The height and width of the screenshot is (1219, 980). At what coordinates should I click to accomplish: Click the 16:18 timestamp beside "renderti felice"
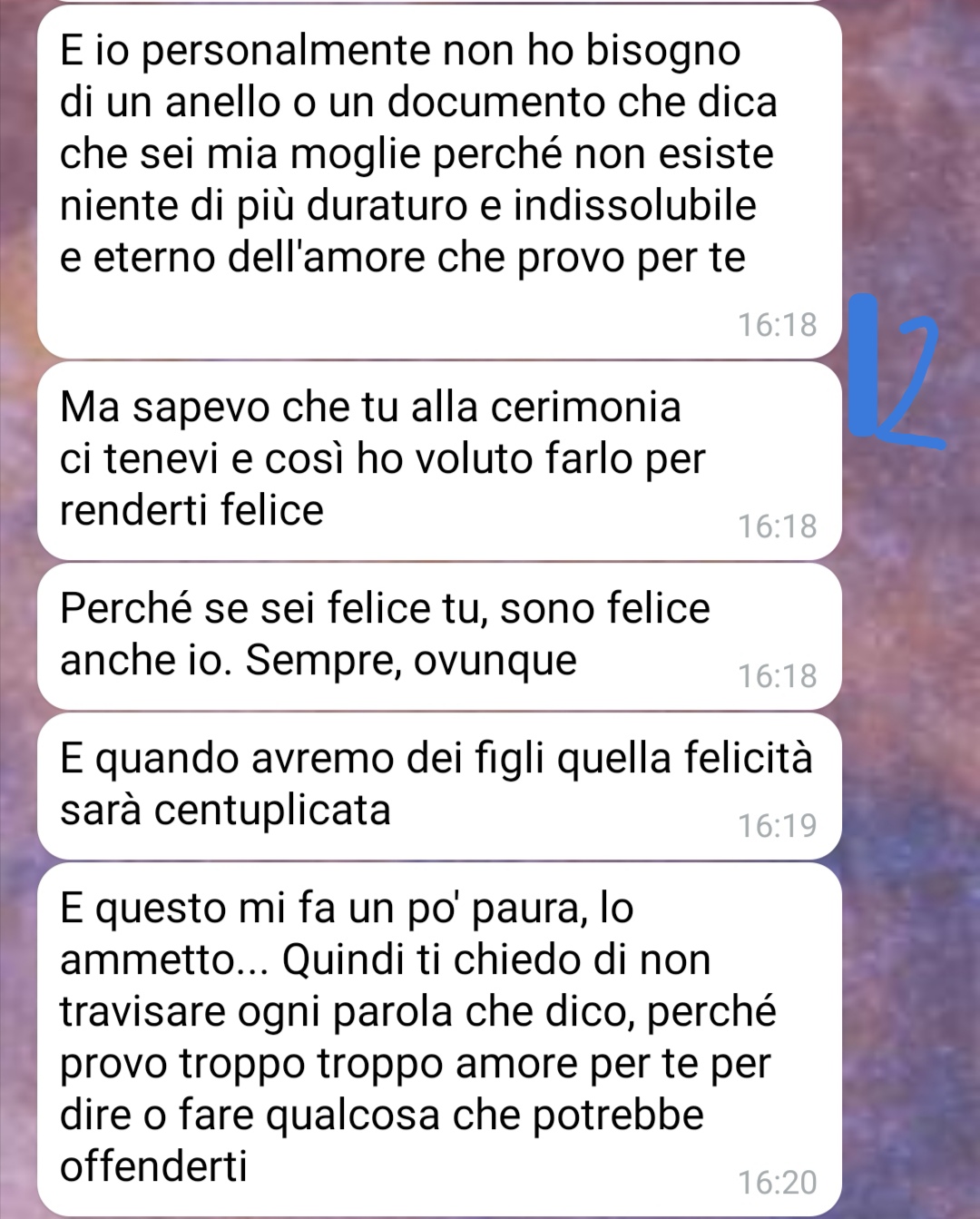pyautogui.click(x=777, y=526)
